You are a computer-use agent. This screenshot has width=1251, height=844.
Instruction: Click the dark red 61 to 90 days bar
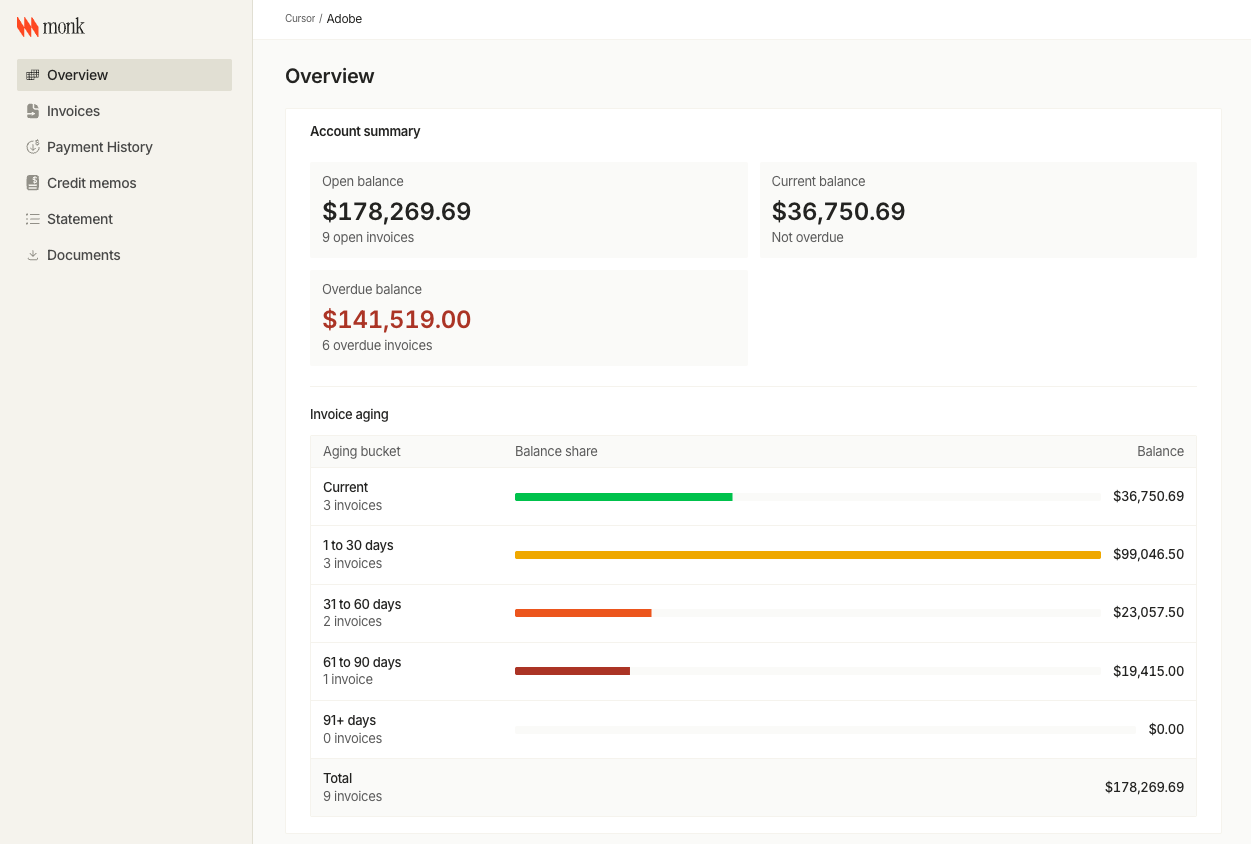point(572,671)
